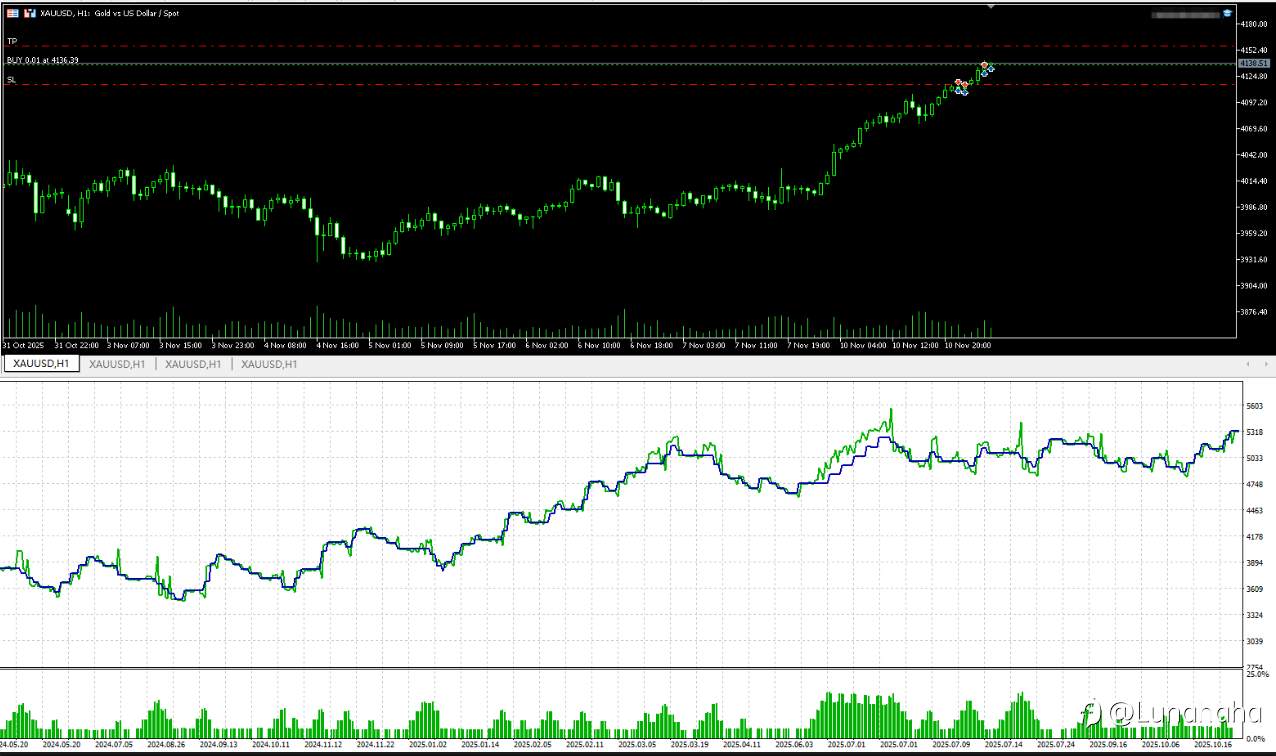Click the 25.0% deposit load label
The height and width of the screenshot is (756, 1276).
[x=1256, y=675]
